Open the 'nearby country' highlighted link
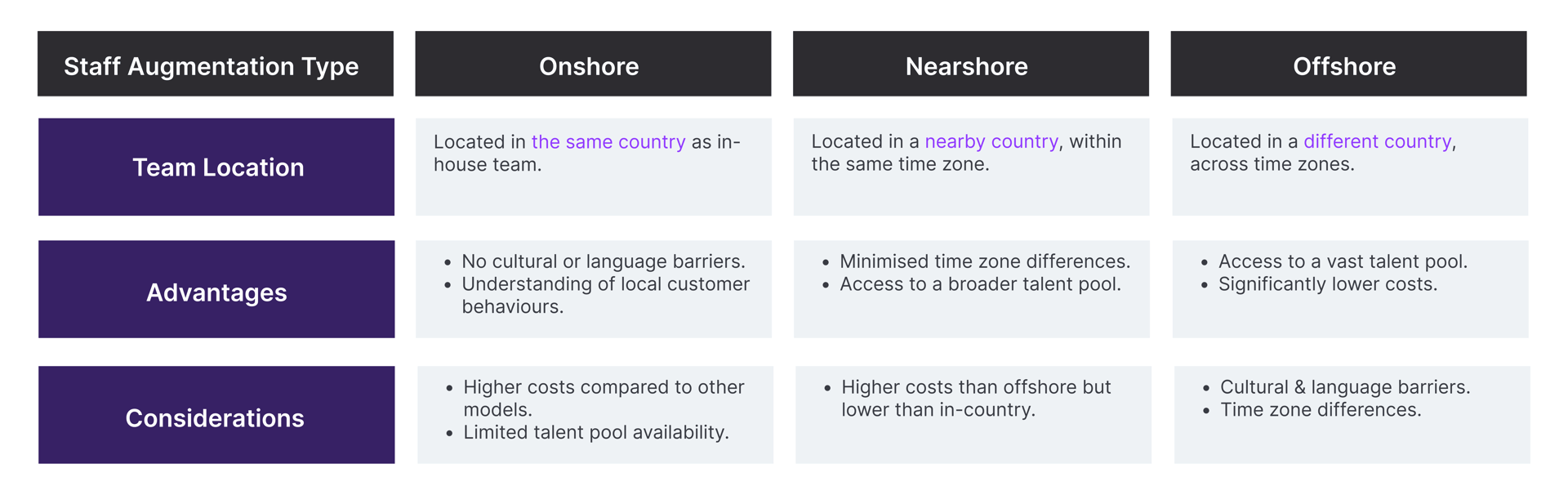Viewport: 1568px width, 504px height. pos(991,142)
